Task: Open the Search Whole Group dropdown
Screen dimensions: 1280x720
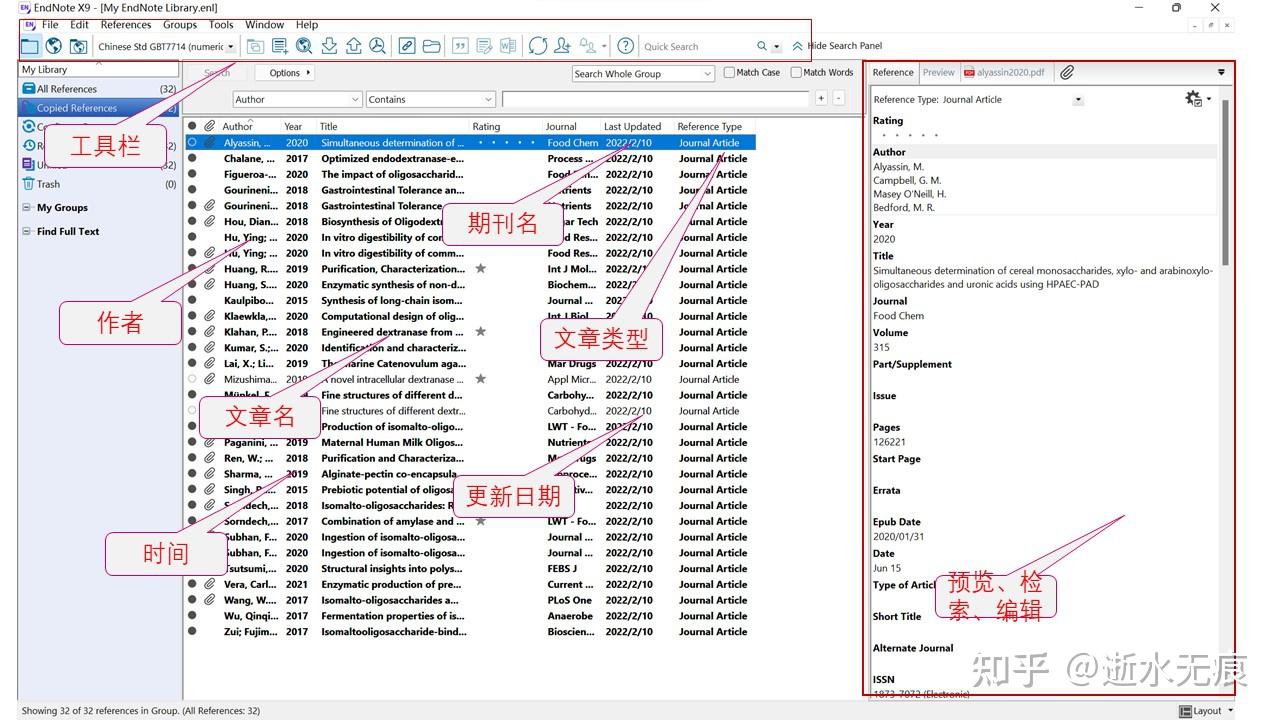Action: (x=643, y=73)
